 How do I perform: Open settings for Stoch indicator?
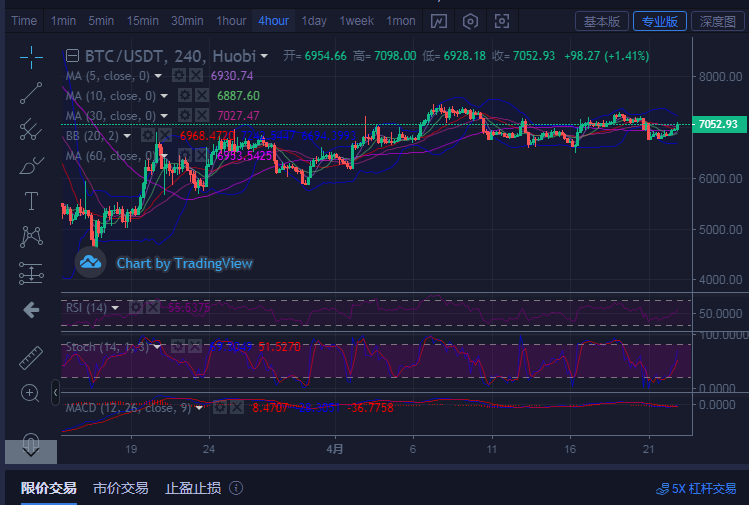click(178, 346)
